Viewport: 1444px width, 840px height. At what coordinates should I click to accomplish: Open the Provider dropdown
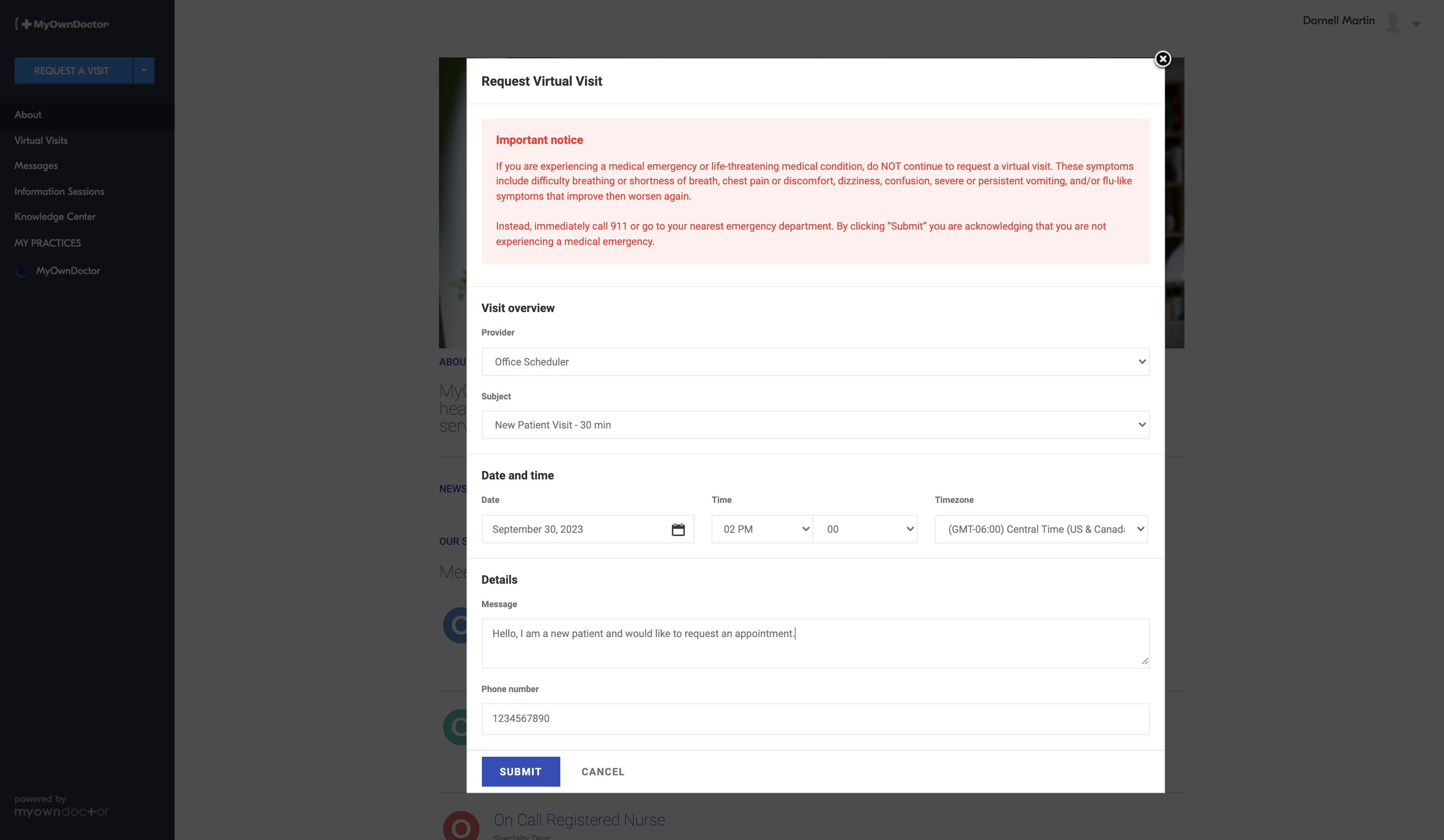click(815, 361)
